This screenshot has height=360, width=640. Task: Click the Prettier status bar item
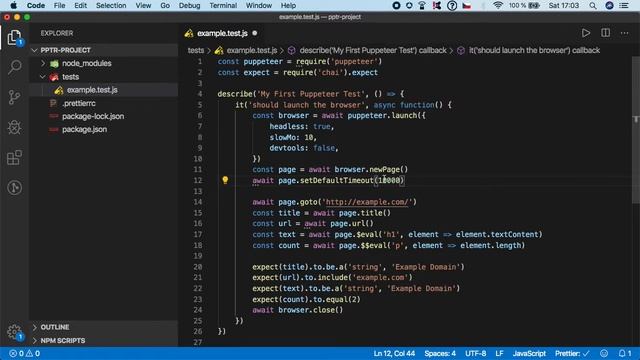[x=572, y=353]
